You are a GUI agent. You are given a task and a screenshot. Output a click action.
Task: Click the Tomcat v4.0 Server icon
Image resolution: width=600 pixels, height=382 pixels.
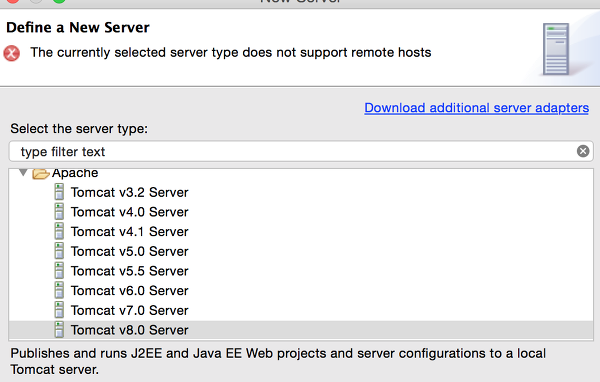(59, 211)
